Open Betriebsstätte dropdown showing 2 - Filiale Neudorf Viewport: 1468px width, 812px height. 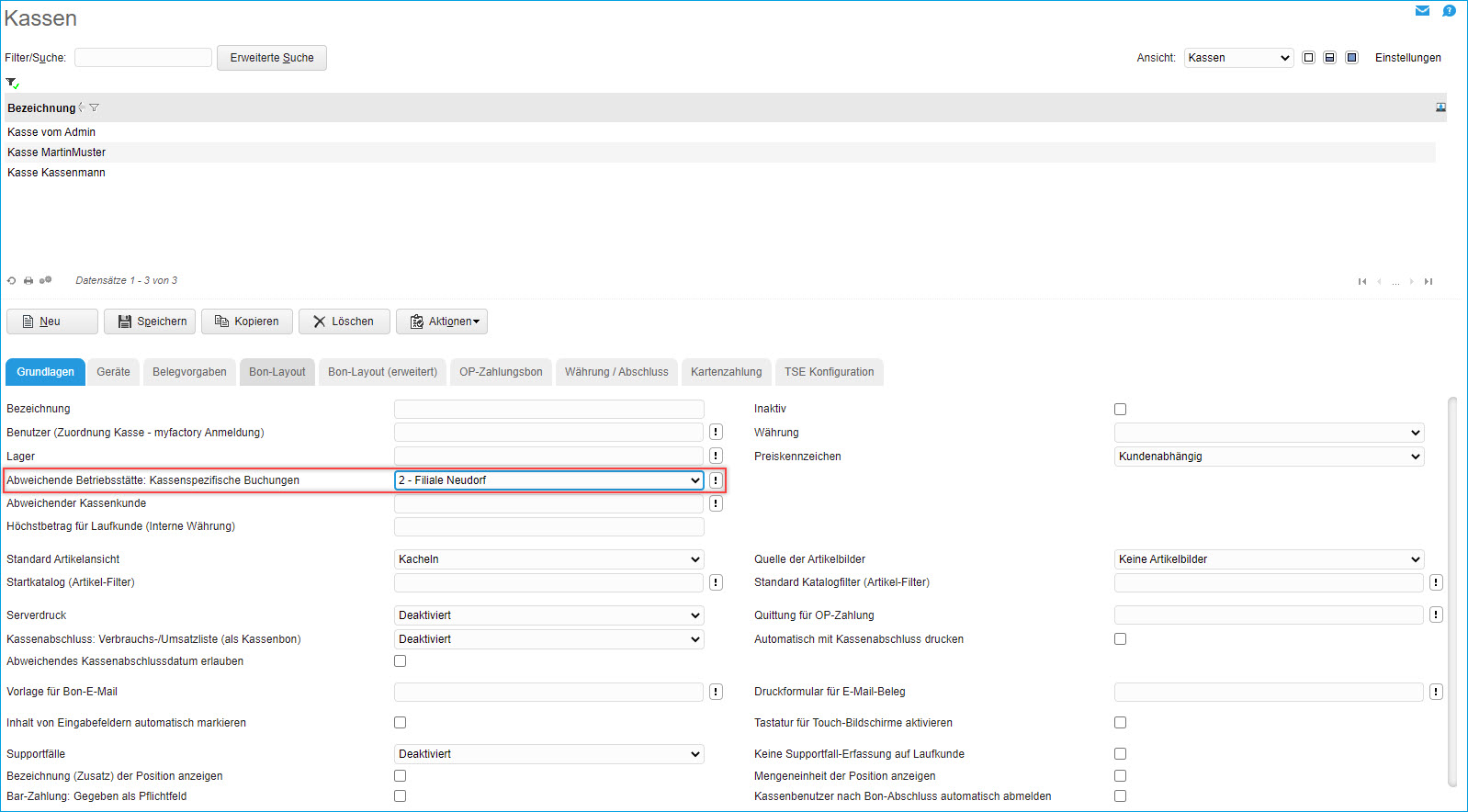[548, 480]
